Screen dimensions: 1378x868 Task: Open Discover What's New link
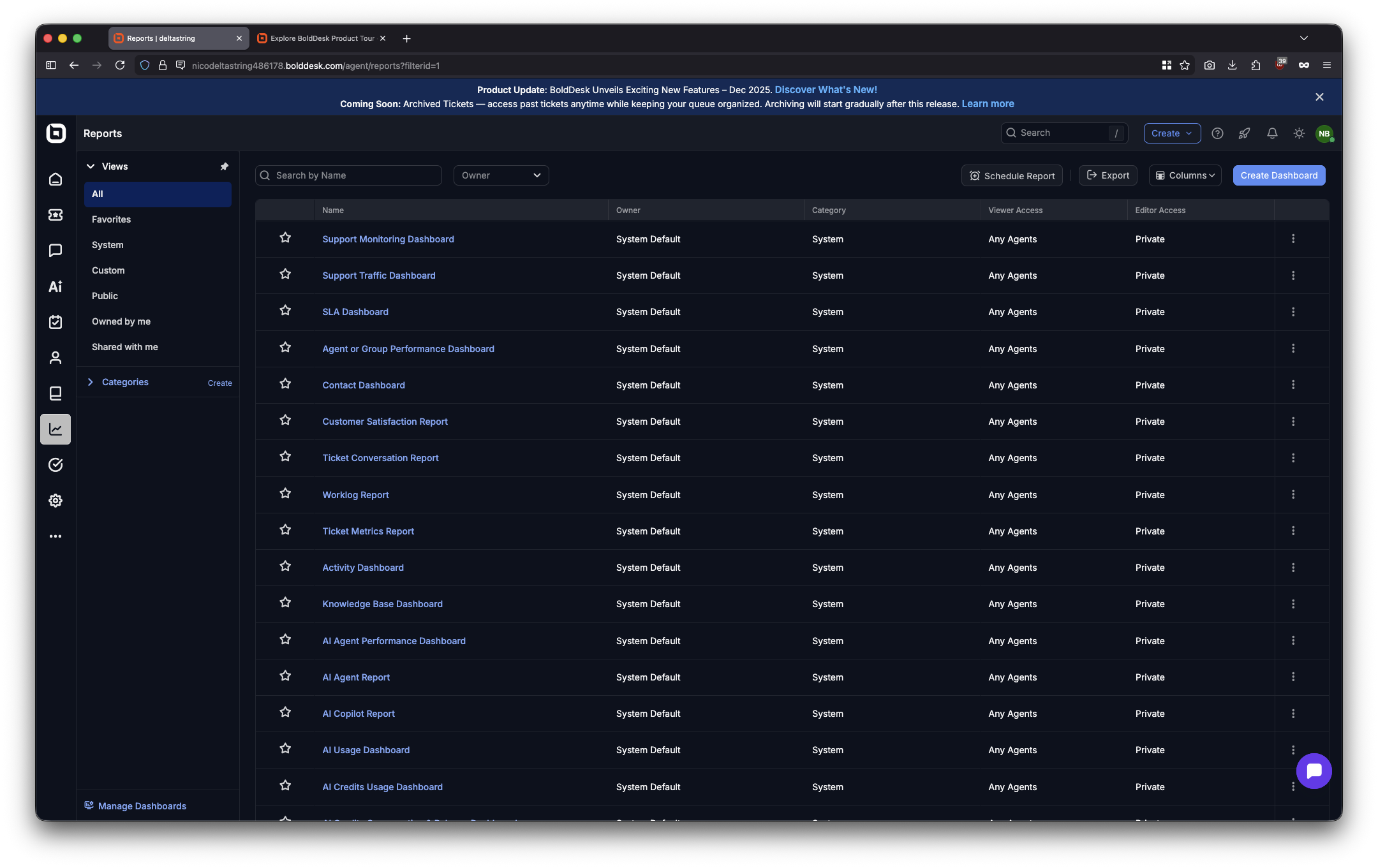tap(826, 90)
